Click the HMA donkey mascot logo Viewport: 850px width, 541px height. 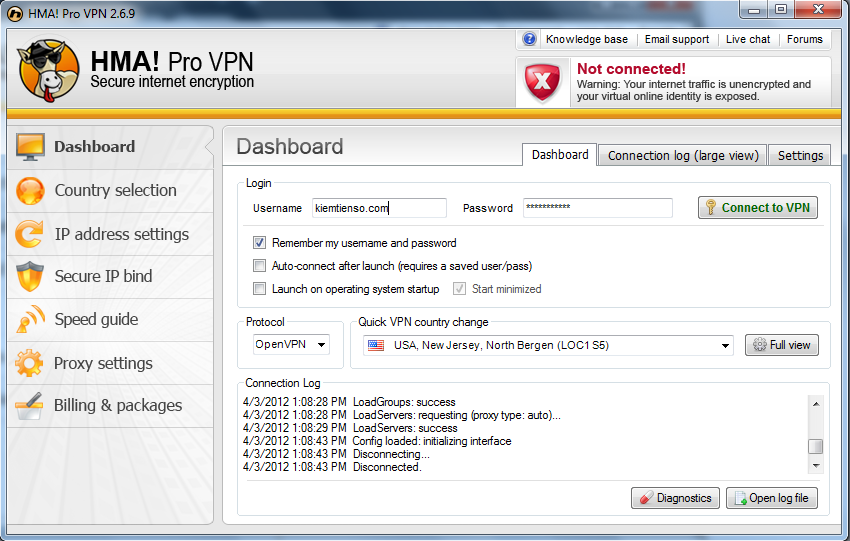pos(48,69)
